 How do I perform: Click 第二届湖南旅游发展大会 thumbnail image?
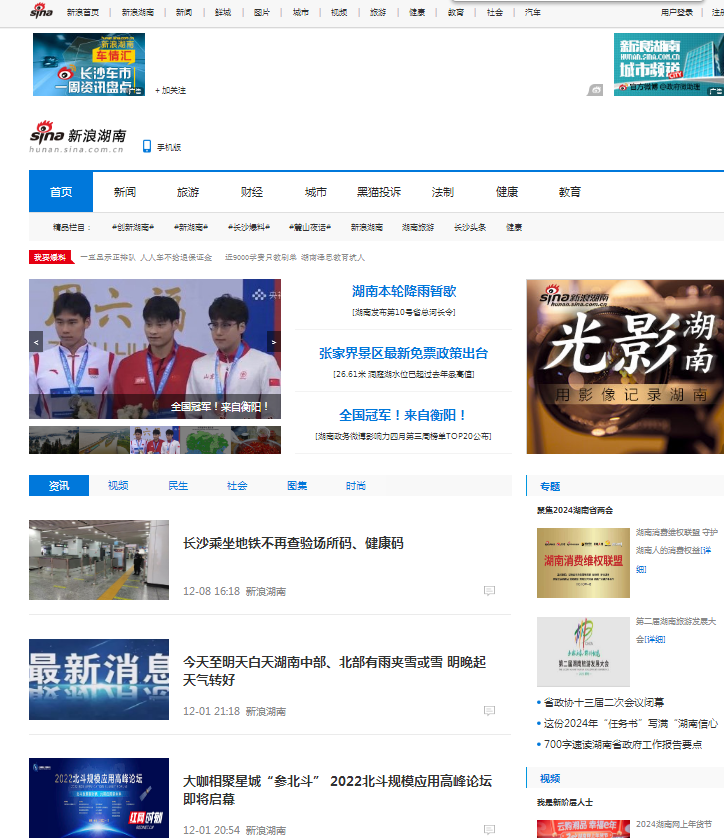[x=583, y=651]
